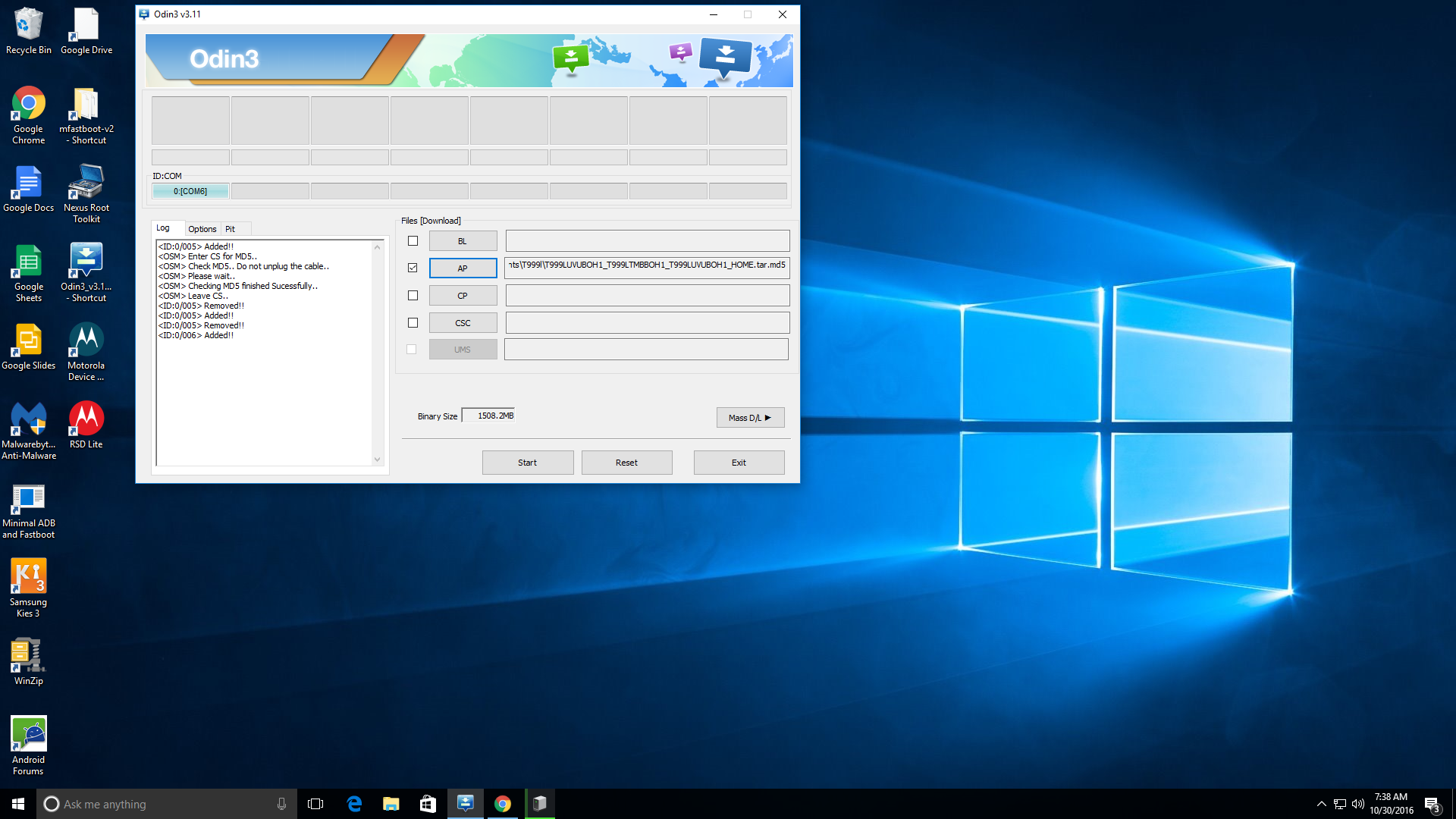Open the Recycle Bin desktop icon
The image size is (1456, 819).
coord(29,31)
